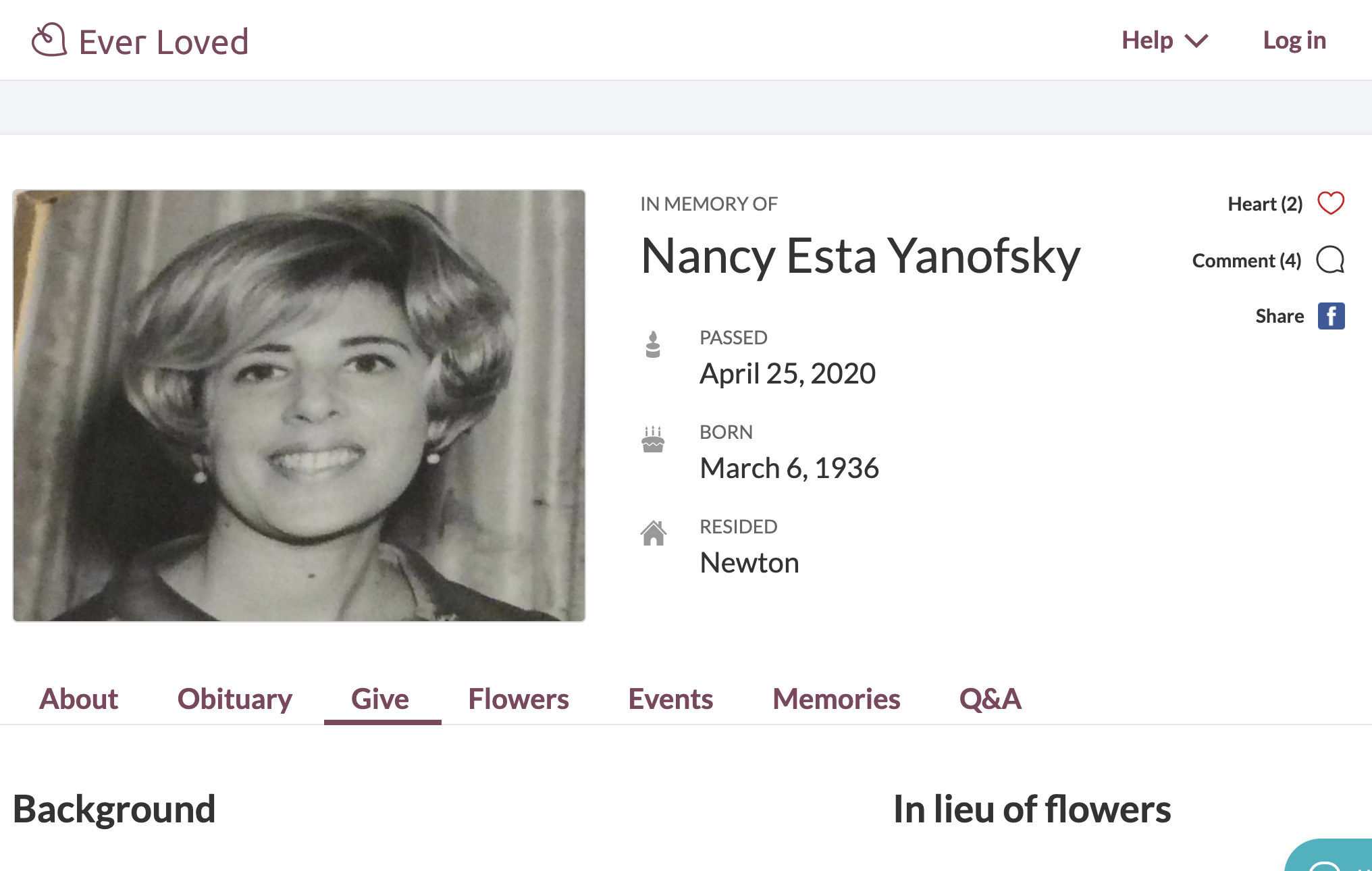The width and height of the screenshot is (1372, 871).
Task: Switch to the About tab
Action: coord(78,699)
